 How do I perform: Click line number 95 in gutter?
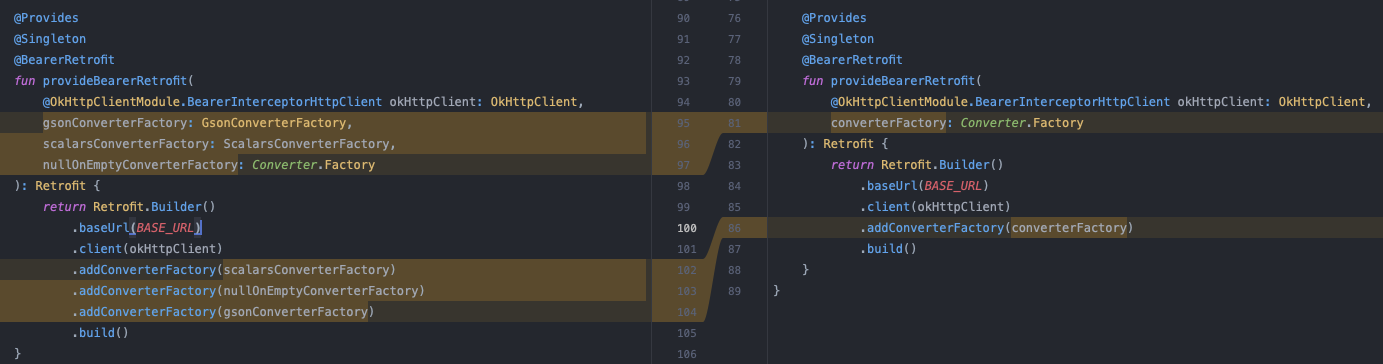[684, 123]
